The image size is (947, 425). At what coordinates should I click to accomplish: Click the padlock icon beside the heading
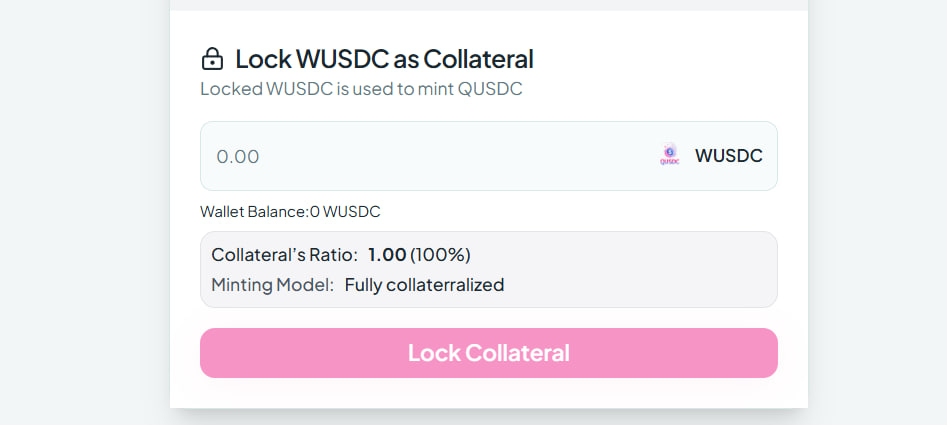(x=212, y=59)
